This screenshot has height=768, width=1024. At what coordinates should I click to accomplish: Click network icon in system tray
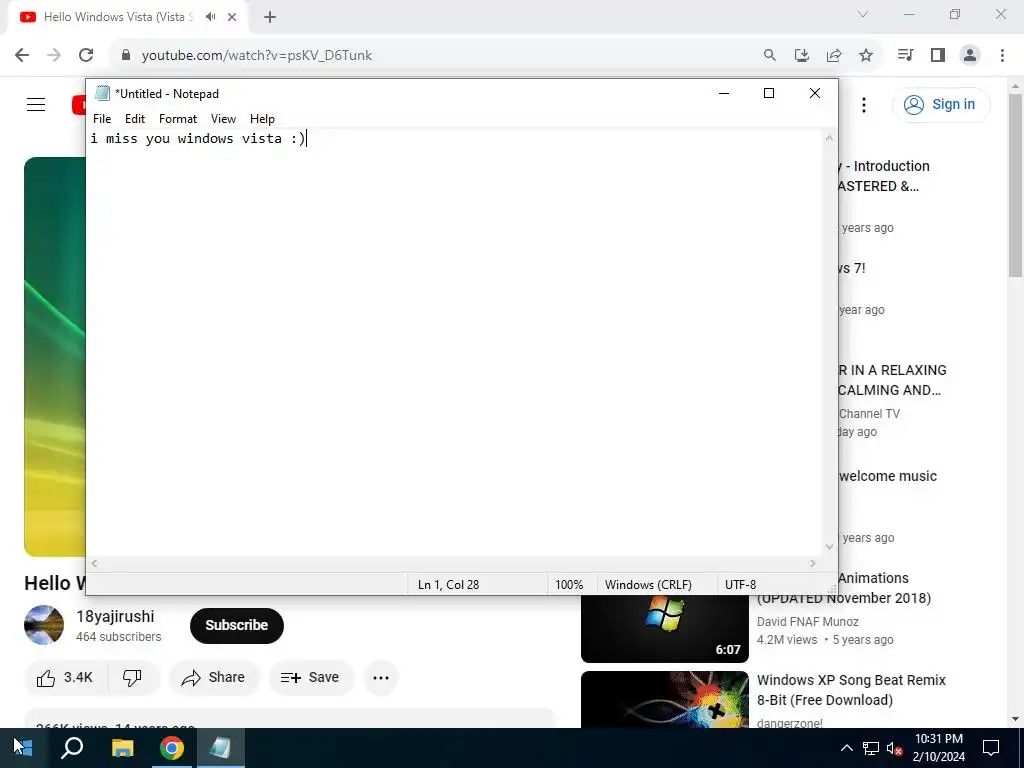(x=871, y=748)
